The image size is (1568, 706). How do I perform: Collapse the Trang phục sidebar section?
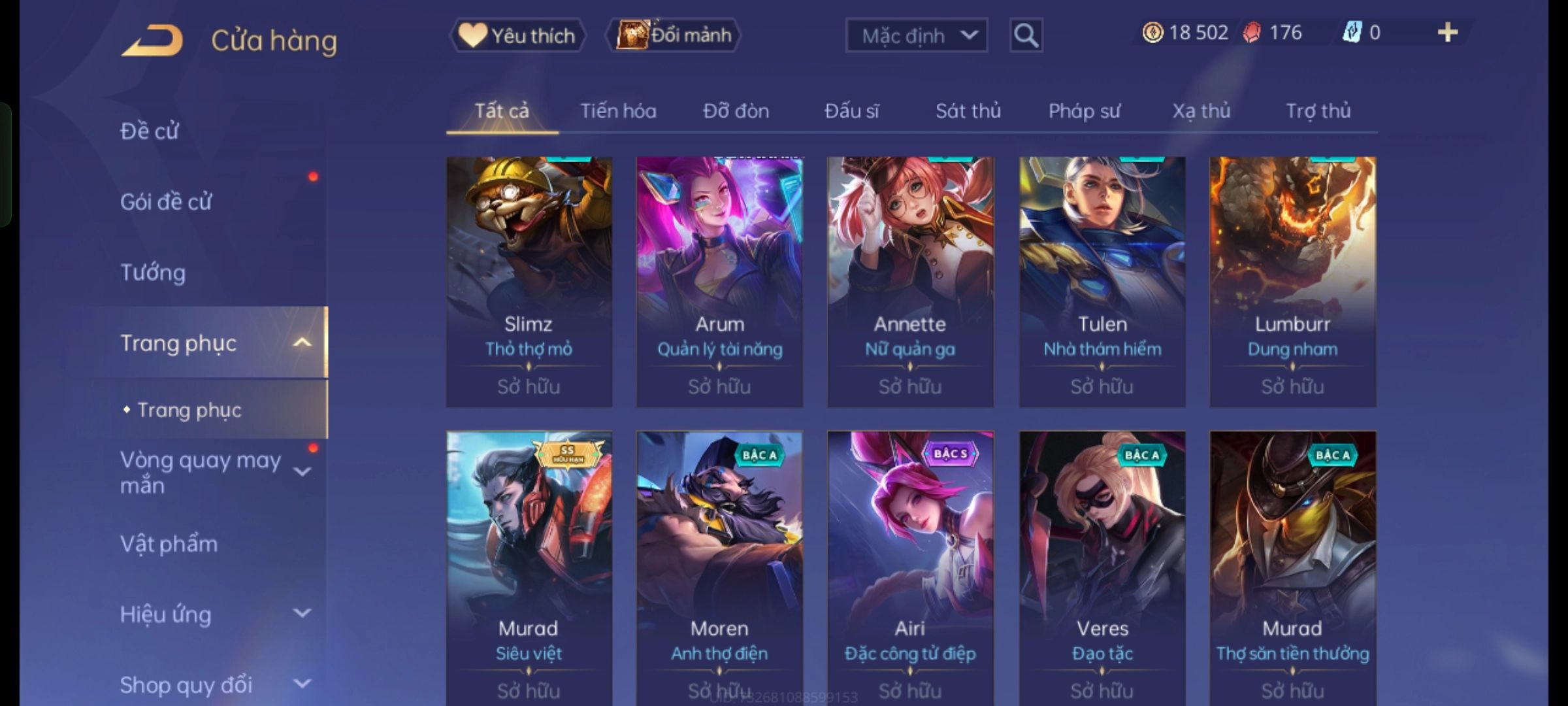(x=302, y=343)
